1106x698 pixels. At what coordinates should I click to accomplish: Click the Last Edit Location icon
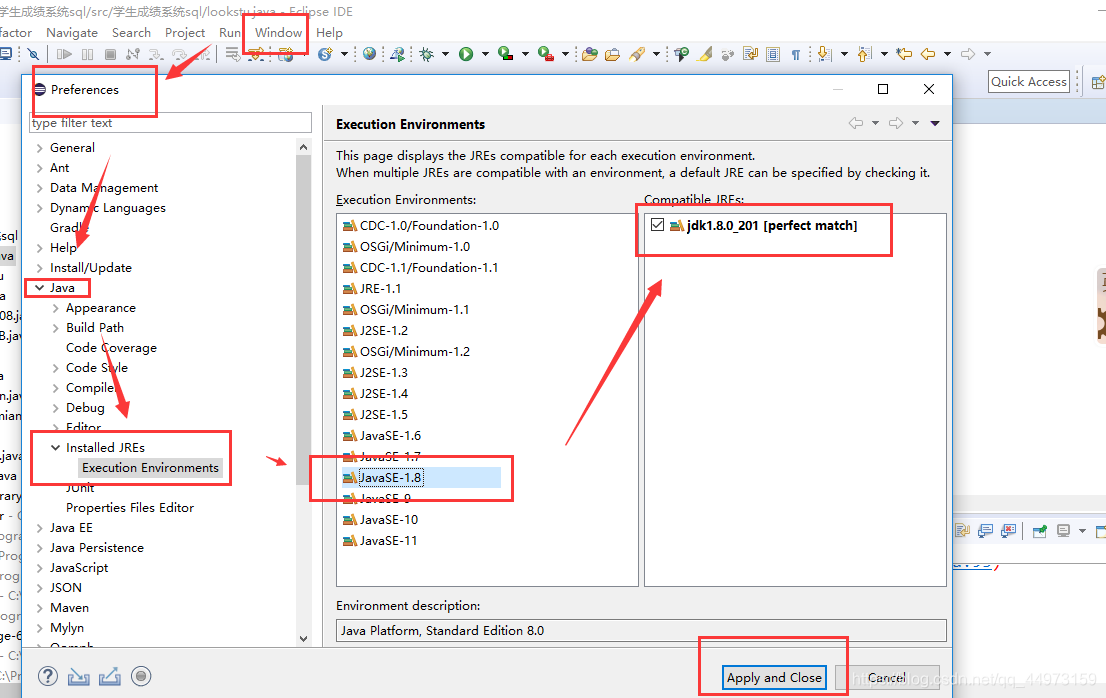pyautogui.click(x=904, y=54)
